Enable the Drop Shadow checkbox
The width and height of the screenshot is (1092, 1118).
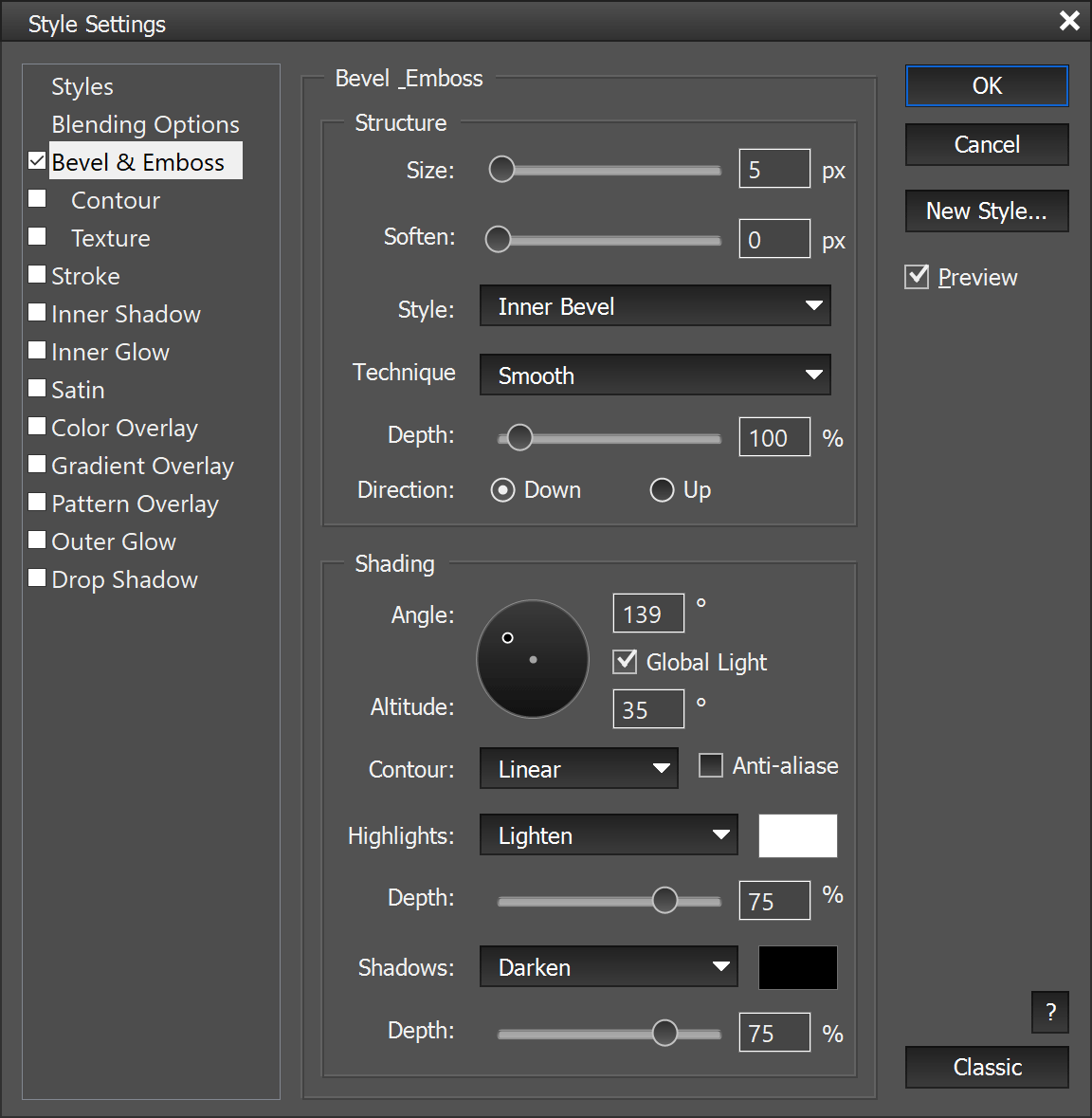tap(38, 578)
